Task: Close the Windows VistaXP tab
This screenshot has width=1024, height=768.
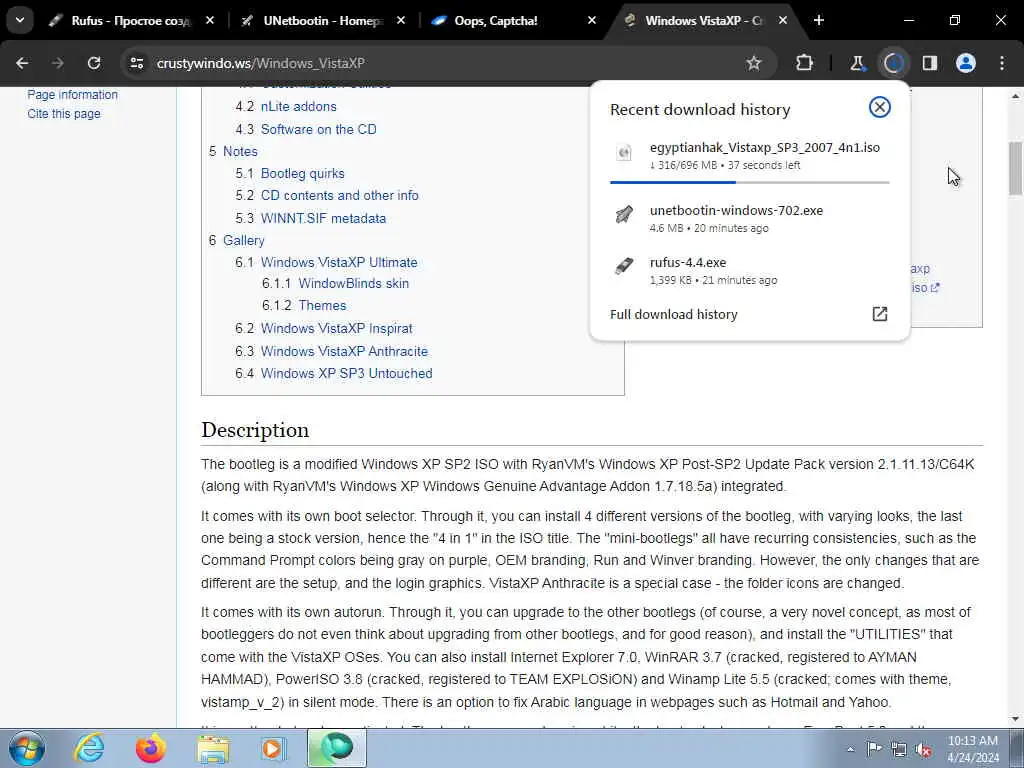Action: [x=782, y=21]
